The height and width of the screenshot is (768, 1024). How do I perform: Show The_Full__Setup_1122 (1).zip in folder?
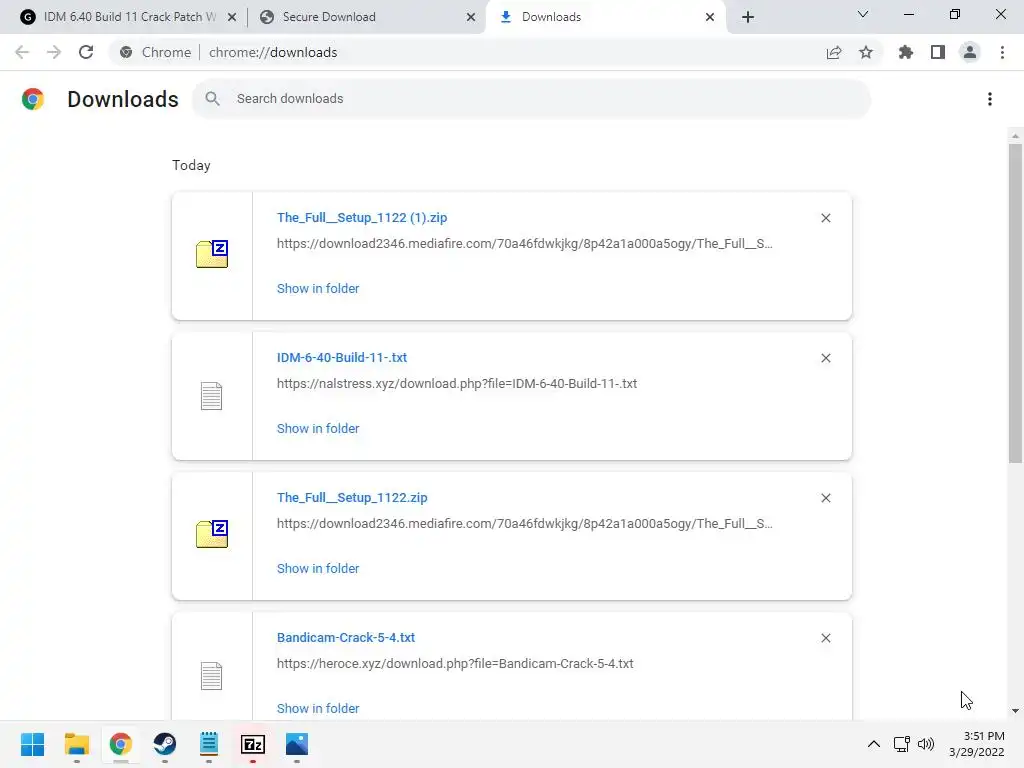[x=318, y=289]
